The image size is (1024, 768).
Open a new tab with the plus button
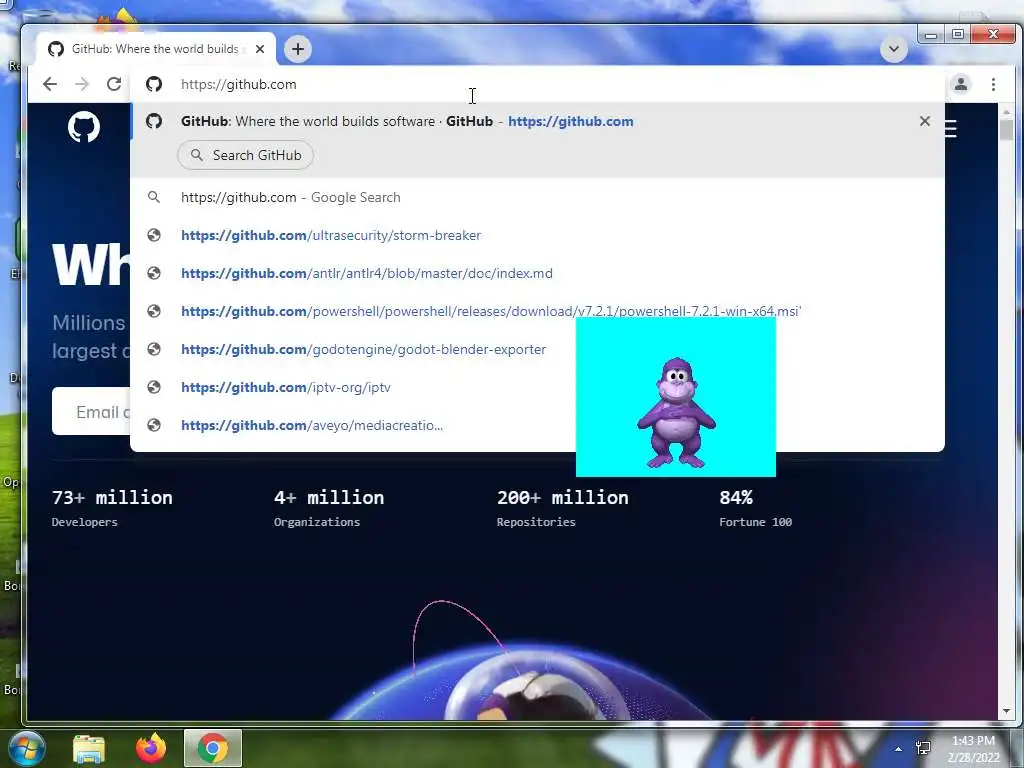point(298,49)
